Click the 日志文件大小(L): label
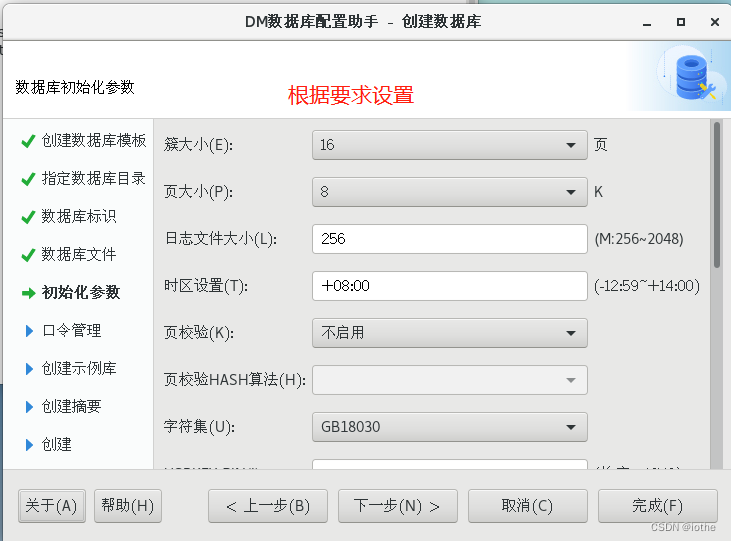731x541 pixels. pos(221,239)
